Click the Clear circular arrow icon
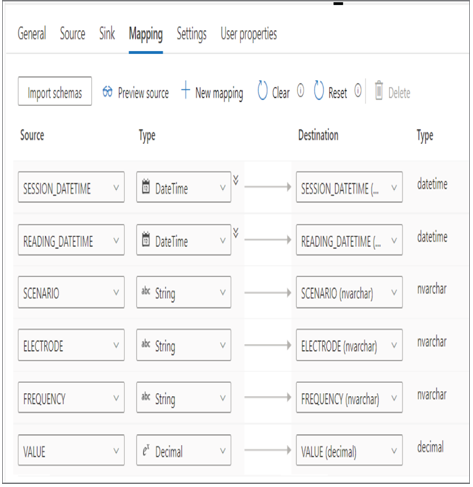This screenshot has width=473, height=487. [262, 90]
